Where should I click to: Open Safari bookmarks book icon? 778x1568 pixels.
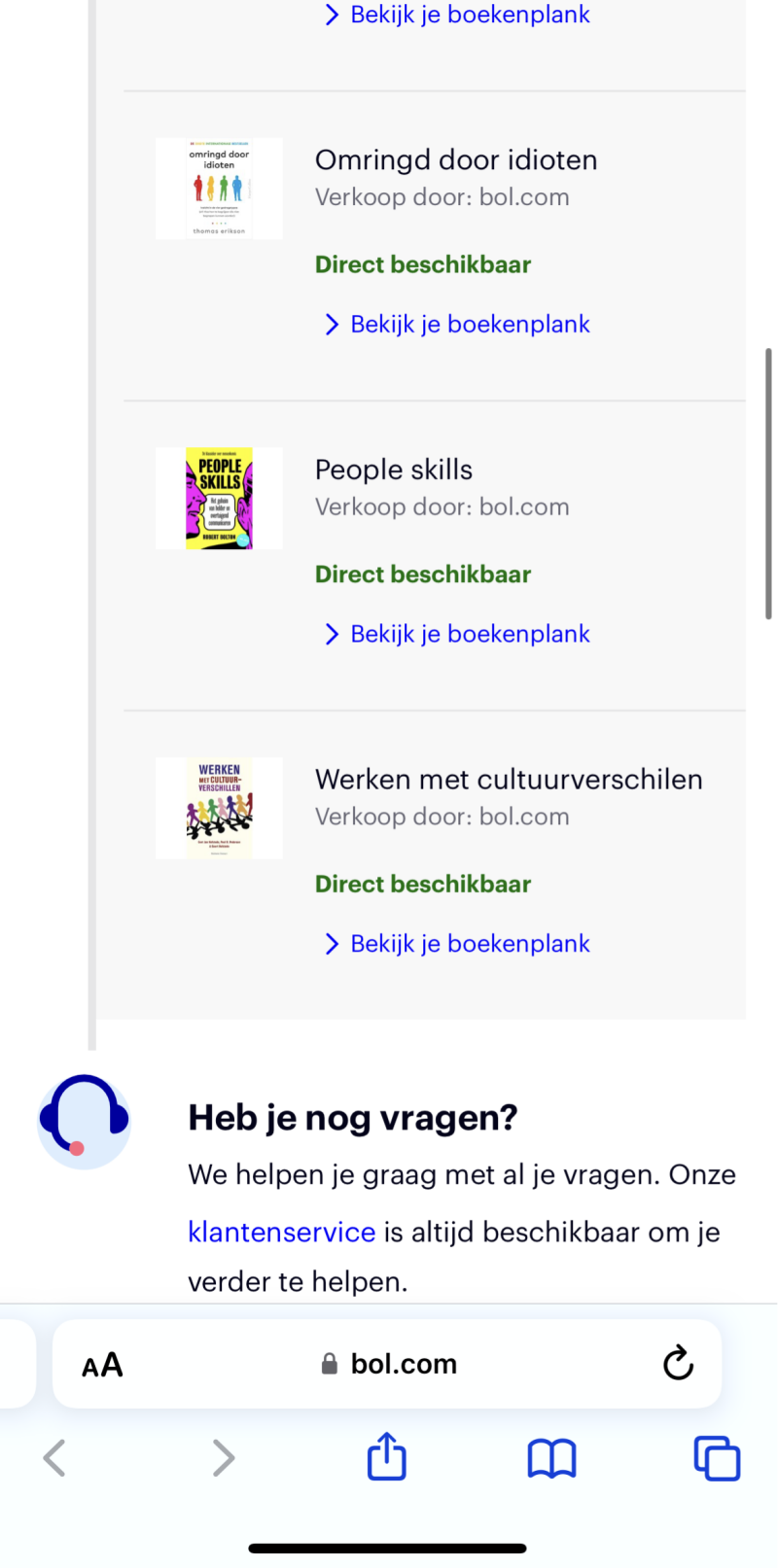coord(551,1458)
